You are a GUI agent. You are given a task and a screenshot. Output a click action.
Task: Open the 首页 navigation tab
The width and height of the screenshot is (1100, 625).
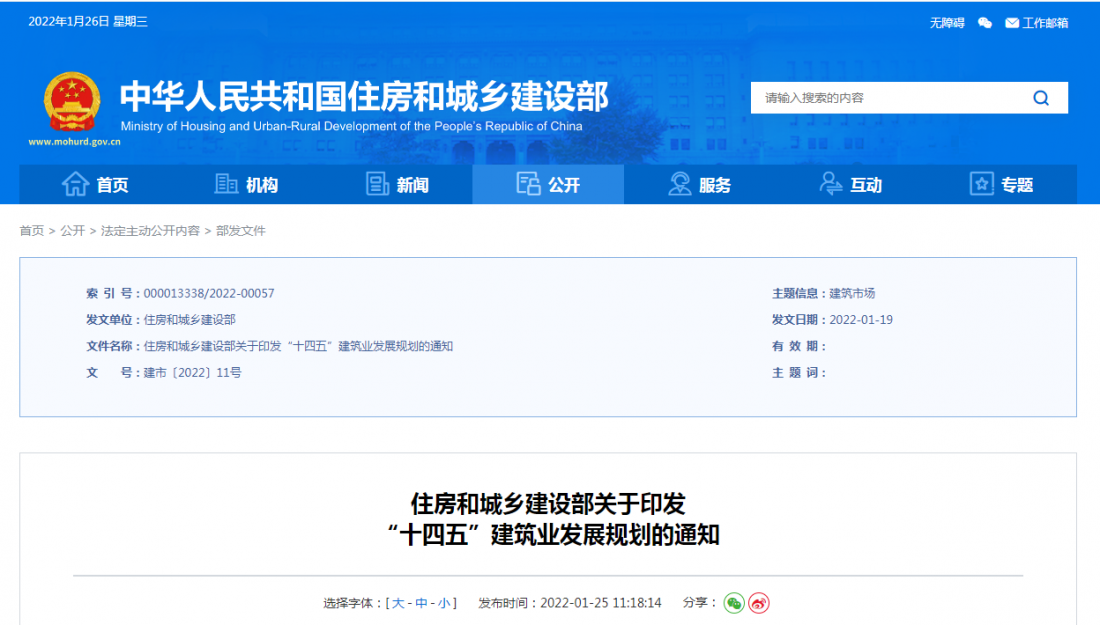(95, 184)
